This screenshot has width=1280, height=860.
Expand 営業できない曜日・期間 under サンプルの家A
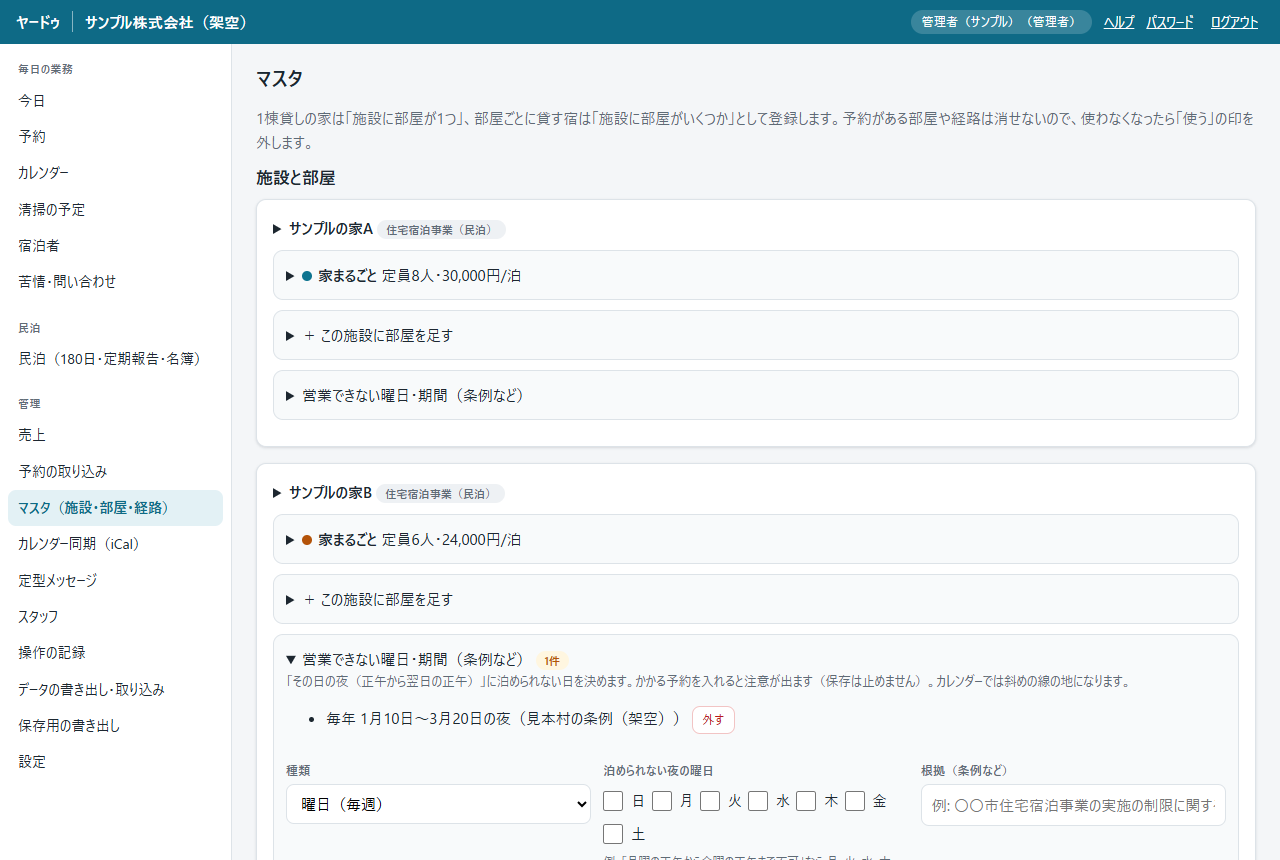tap(755, 395)
